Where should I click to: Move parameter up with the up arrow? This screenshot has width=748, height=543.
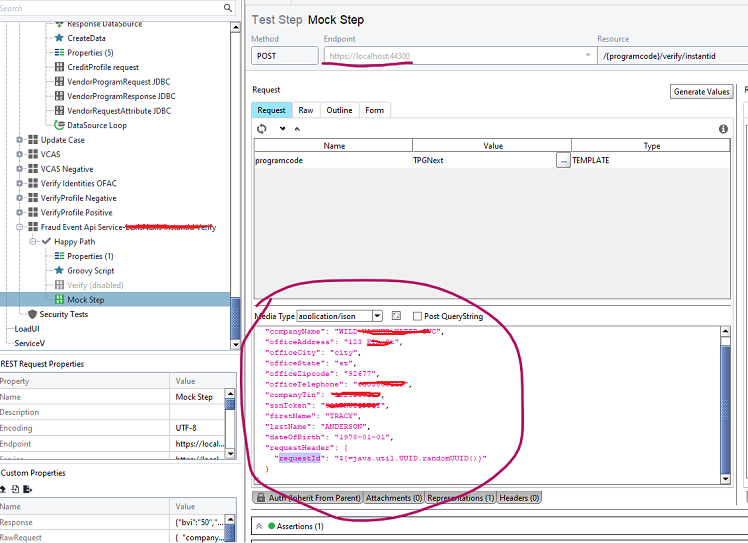click(297, 128)
